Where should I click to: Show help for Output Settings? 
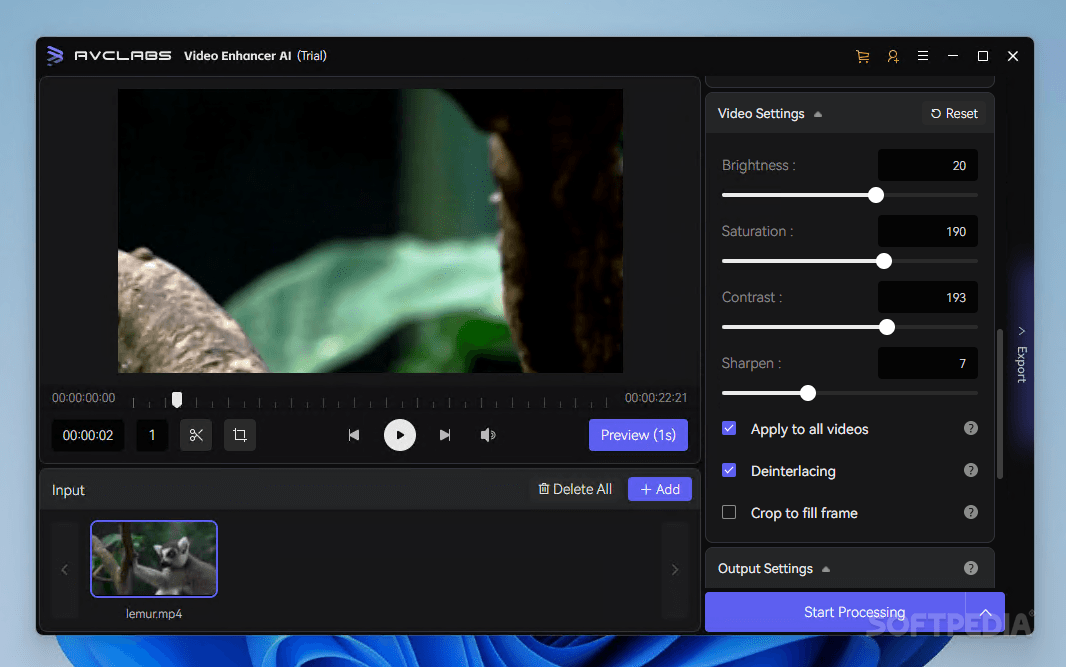click(971, 568)
